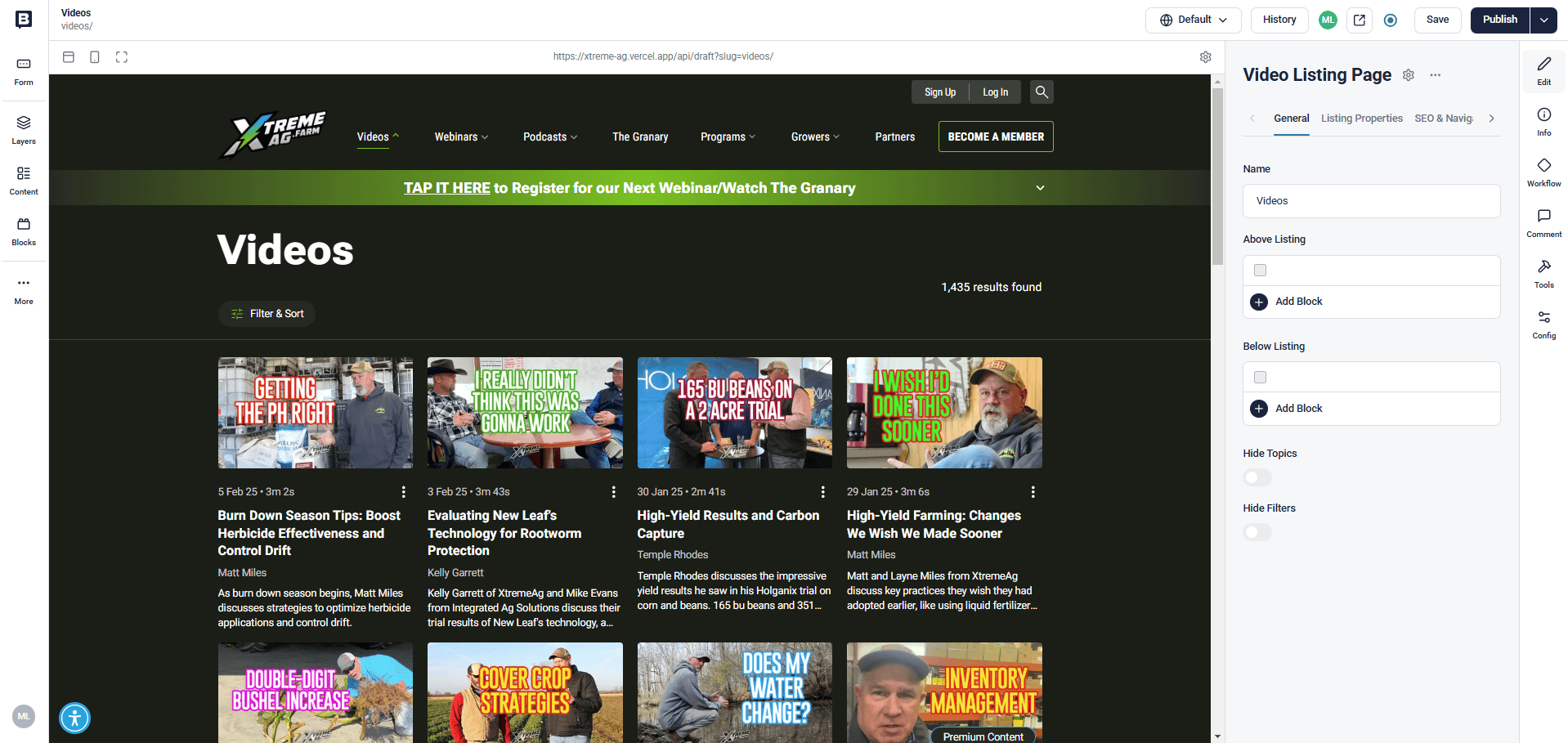This screenshot has width=1568, height=743.
Task: Switch to the SEO & Navigation tab
Action: (1444, 119)
